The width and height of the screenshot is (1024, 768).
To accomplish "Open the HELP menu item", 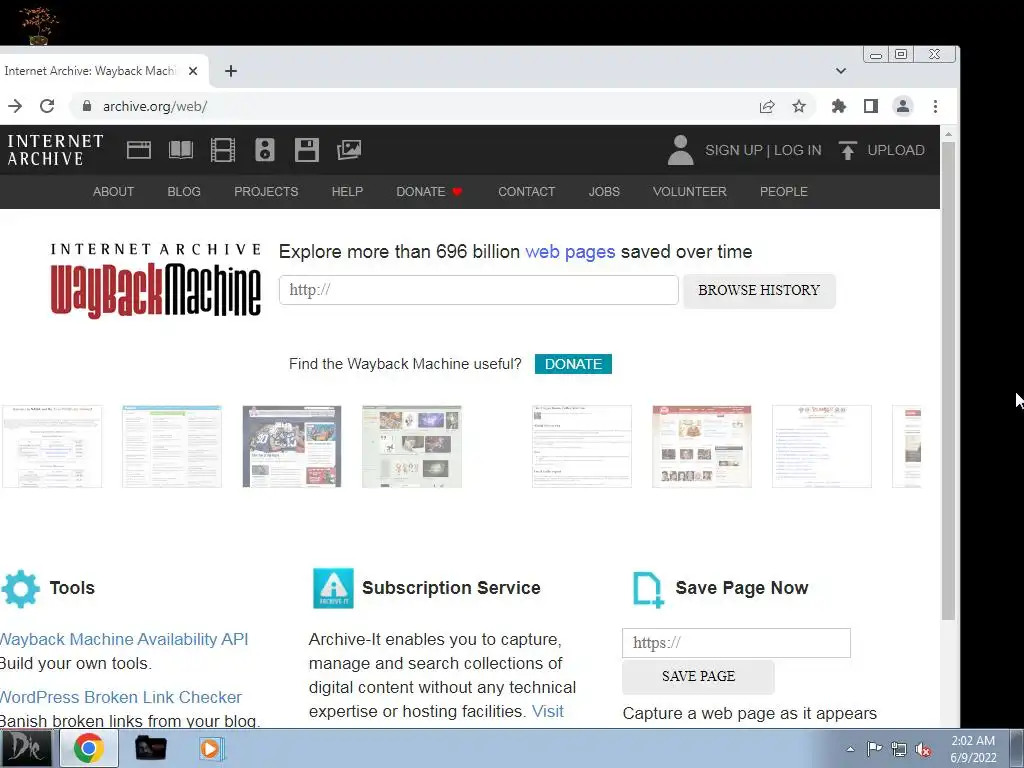I will point(347,191).
